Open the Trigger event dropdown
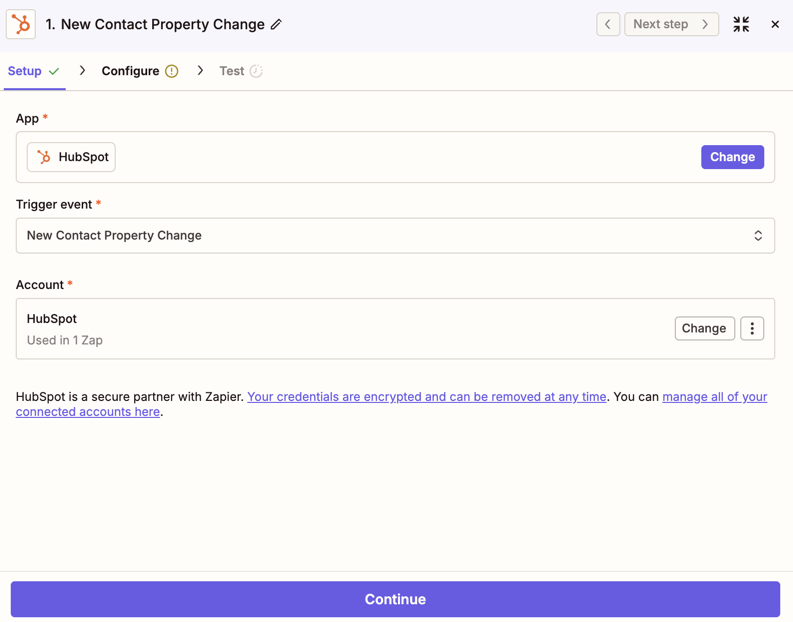Viewport: 793px width, 622px height. pos(395,236)
